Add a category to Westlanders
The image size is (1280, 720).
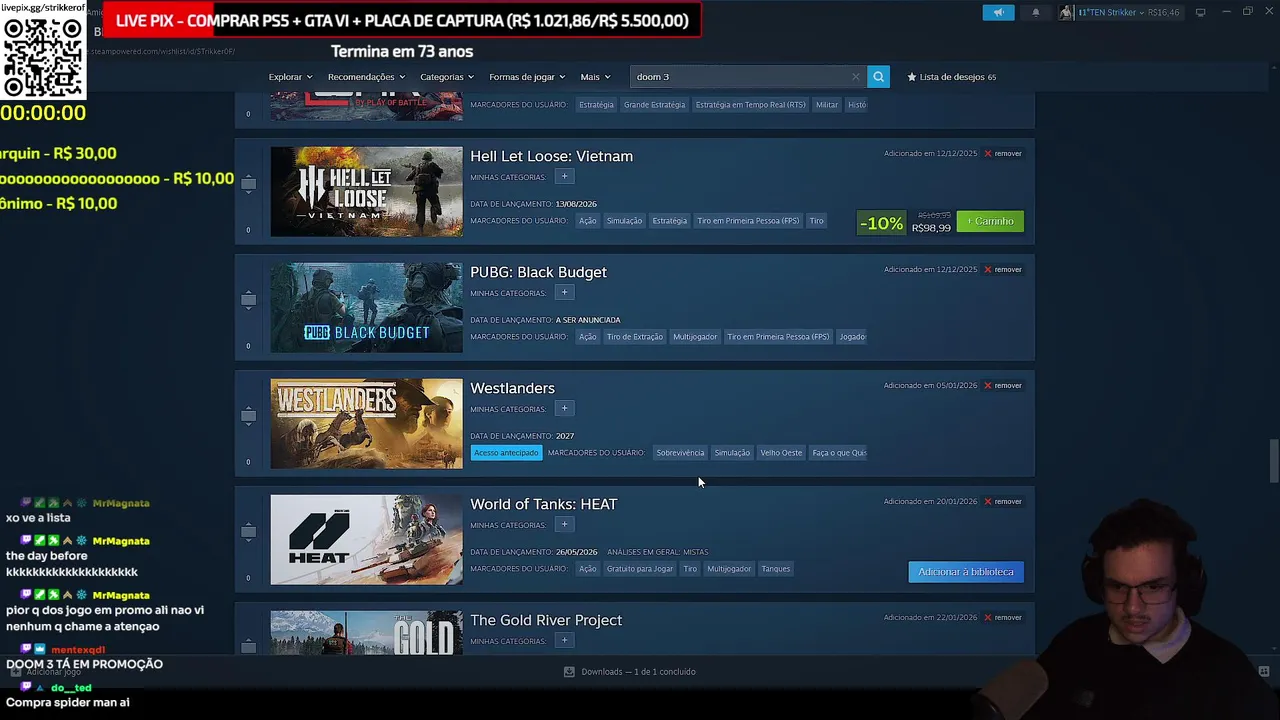[x=564, y=409]
